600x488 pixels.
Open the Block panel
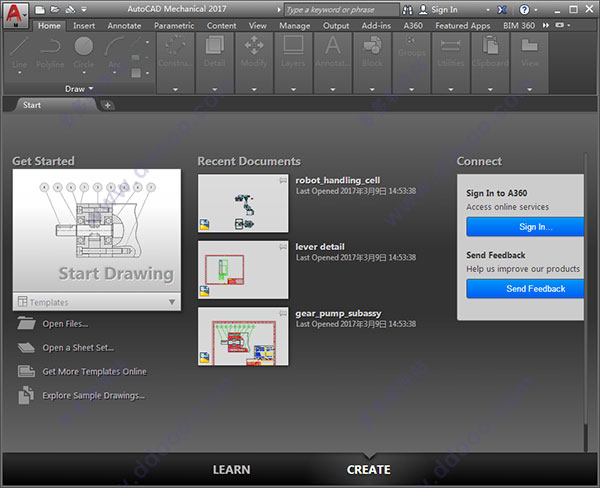(x=372, y=61)
